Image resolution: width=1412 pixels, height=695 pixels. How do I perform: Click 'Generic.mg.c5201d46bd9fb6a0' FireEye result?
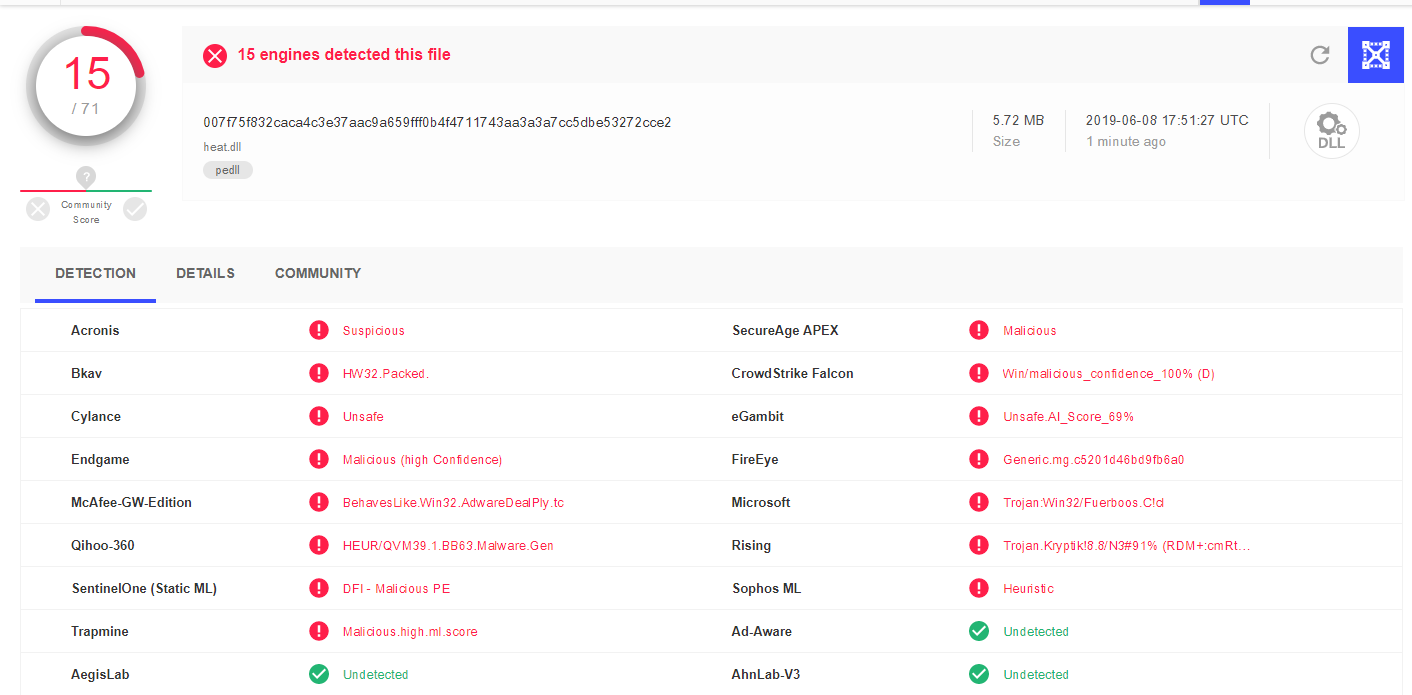click(x=1094, y=460)
